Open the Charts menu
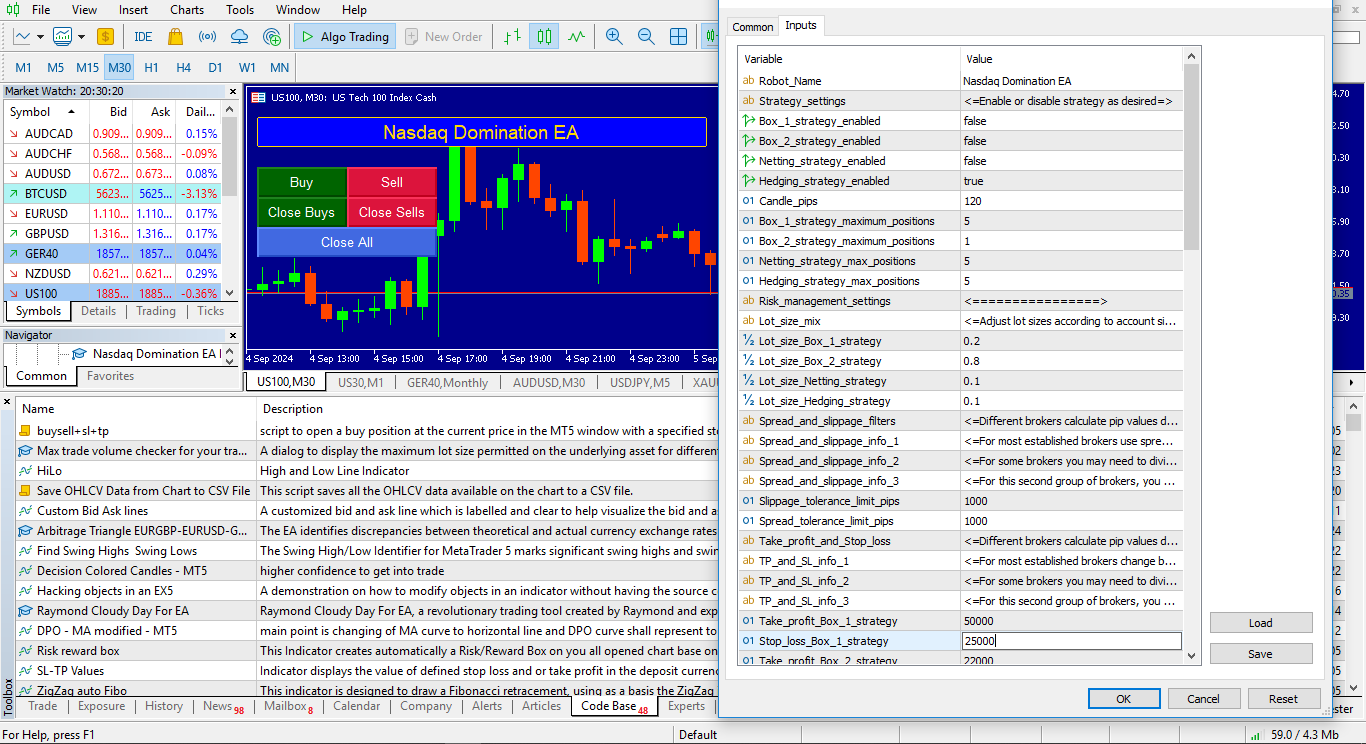 tap(187, 10)
